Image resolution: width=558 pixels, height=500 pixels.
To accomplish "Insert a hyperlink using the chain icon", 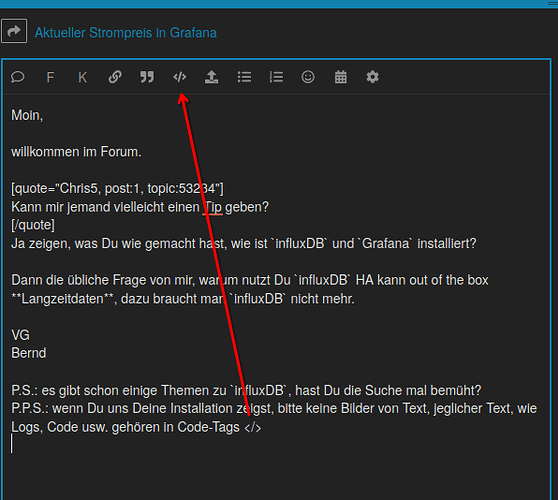I will pos(115,77).
